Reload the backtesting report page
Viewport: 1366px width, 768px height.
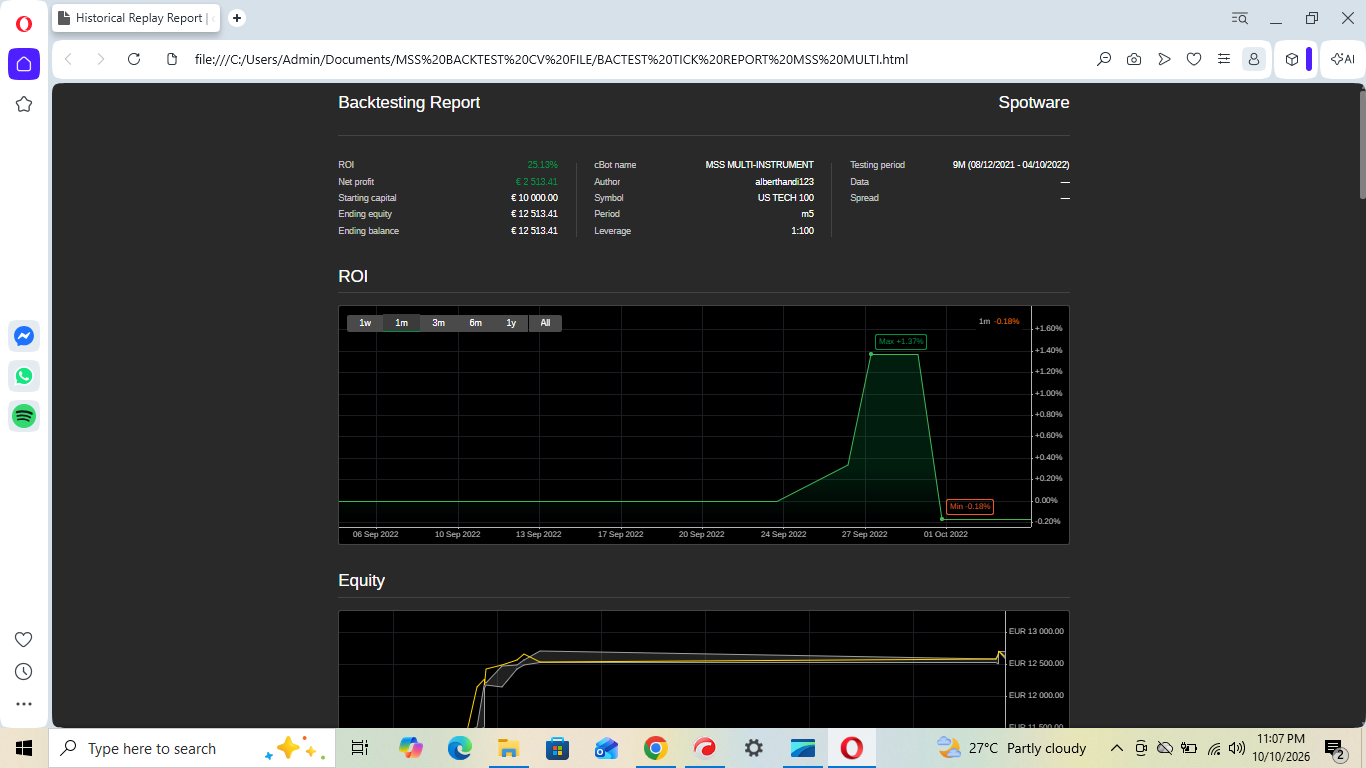point(134,59)
